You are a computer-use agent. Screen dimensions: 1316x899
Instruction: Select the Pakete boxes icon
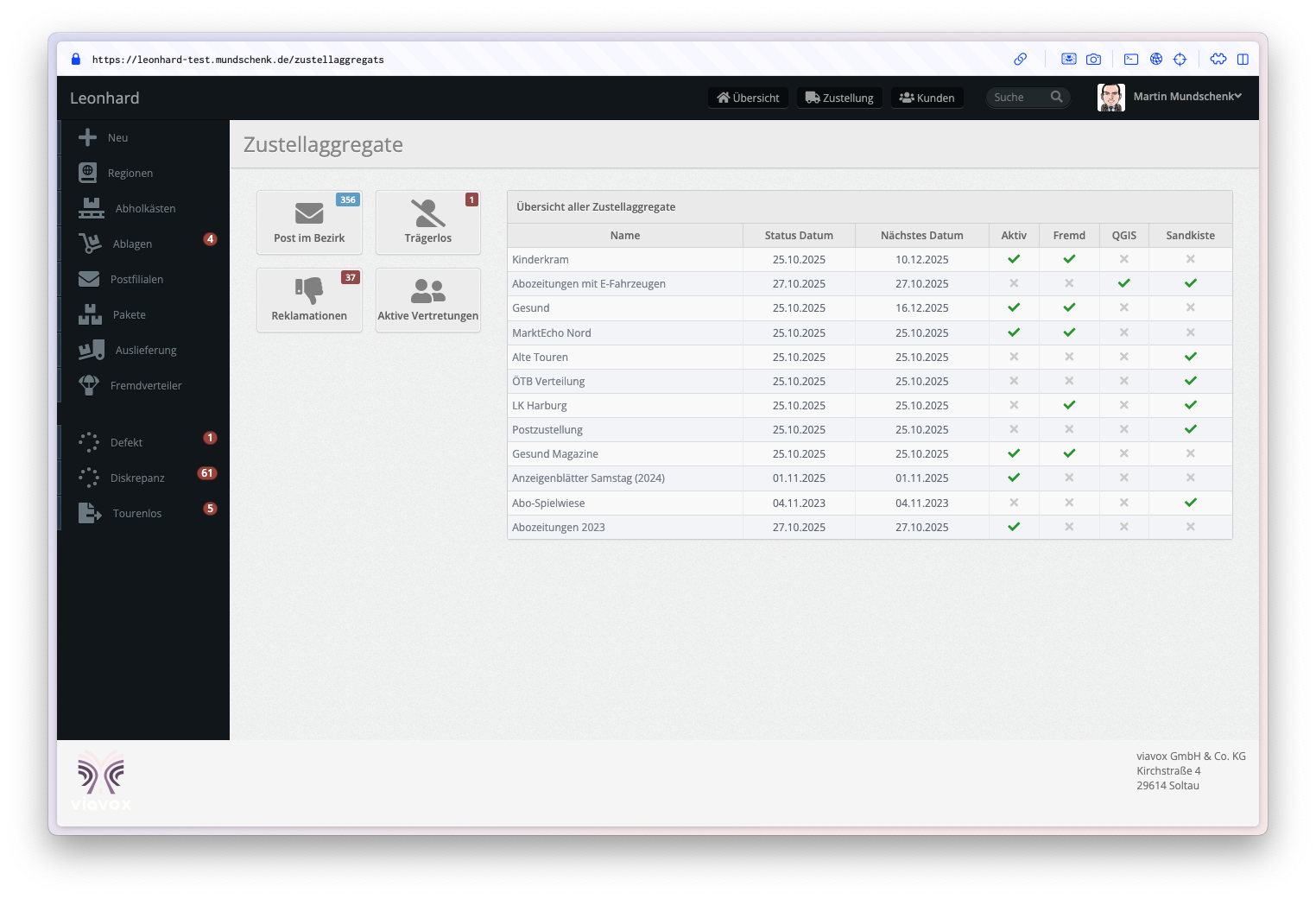click(90, 314)
